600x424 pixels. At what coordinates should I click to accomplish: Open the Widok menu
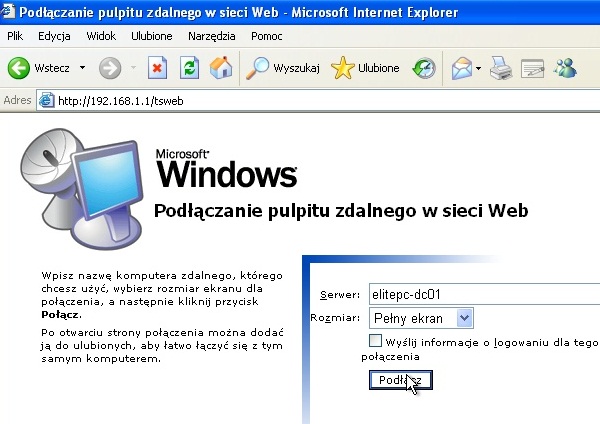pyautogui.click(x=101, y=36)
